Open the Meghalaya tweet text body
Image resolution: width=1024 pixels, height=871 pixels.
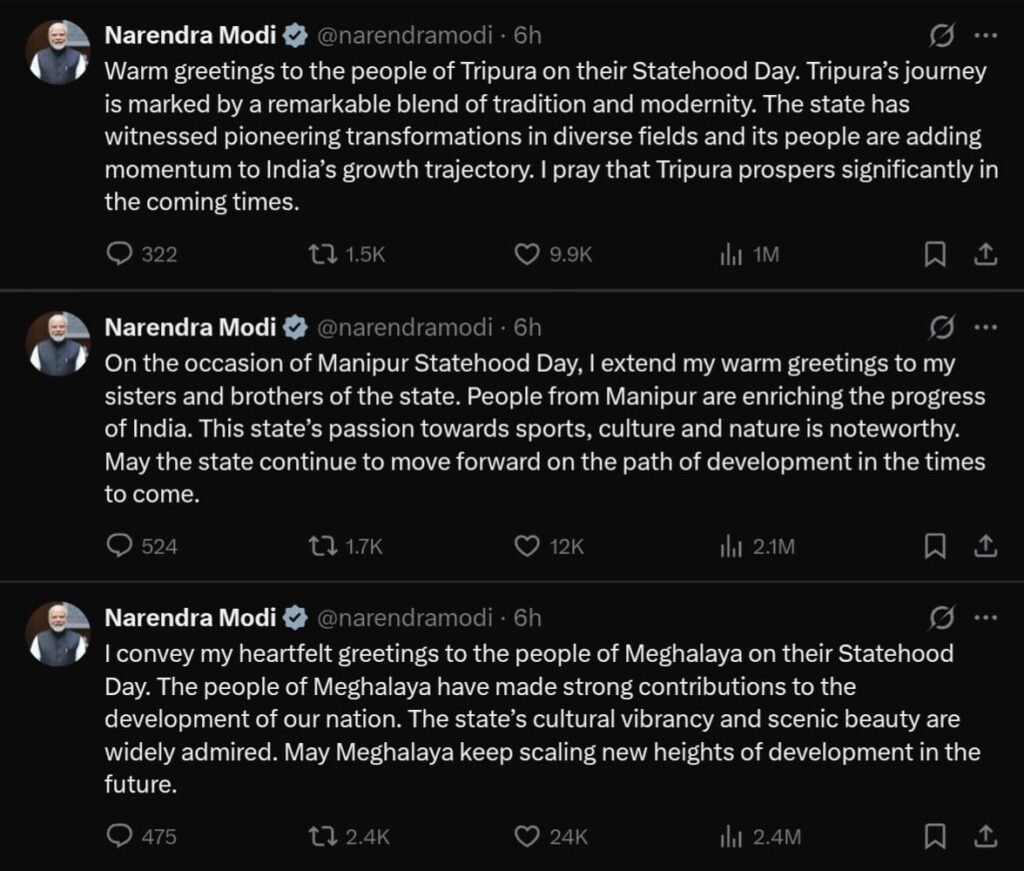[x=540, y=721]
